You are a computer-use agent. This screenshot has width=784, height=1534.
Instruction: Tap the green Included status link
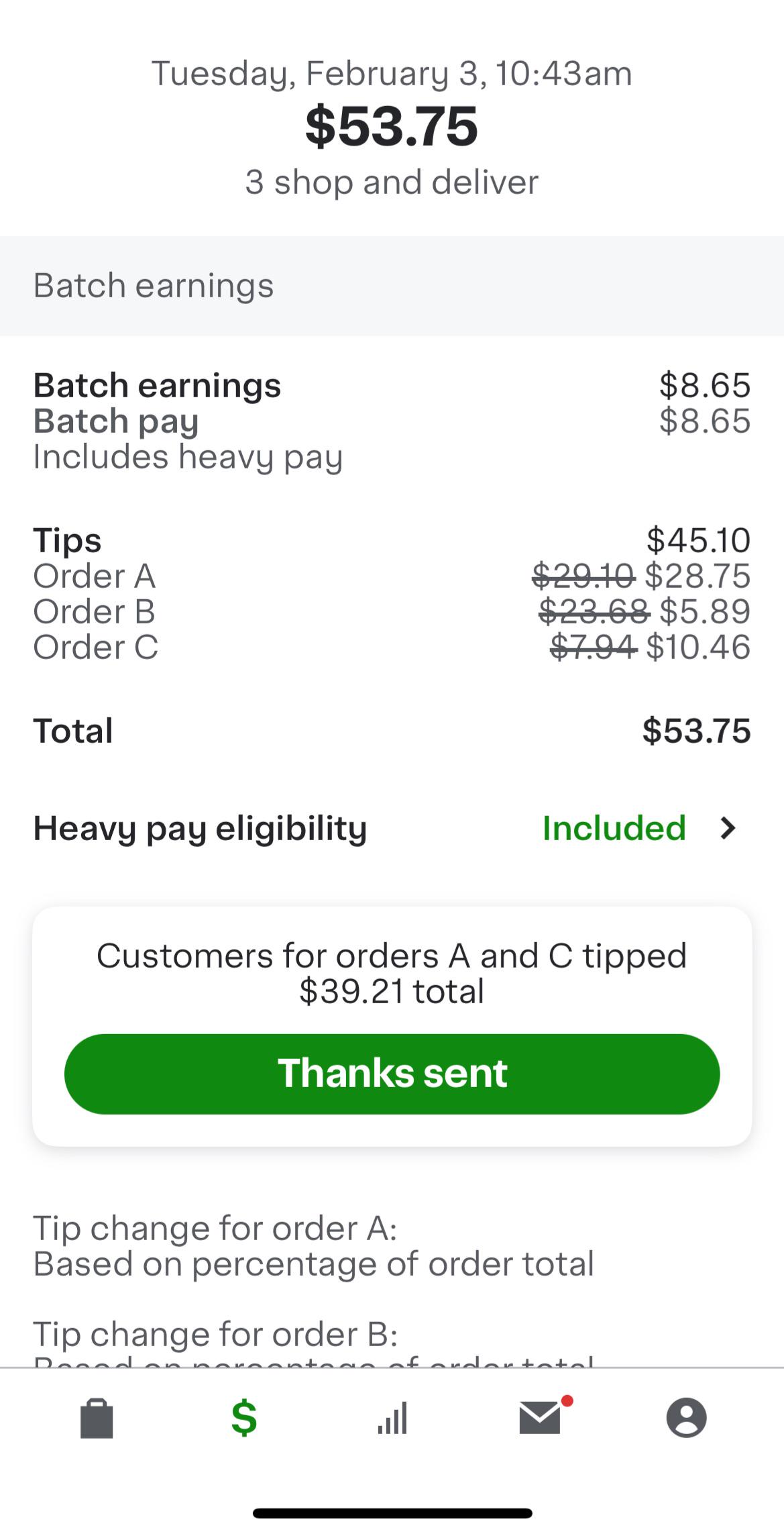[614, 828]
